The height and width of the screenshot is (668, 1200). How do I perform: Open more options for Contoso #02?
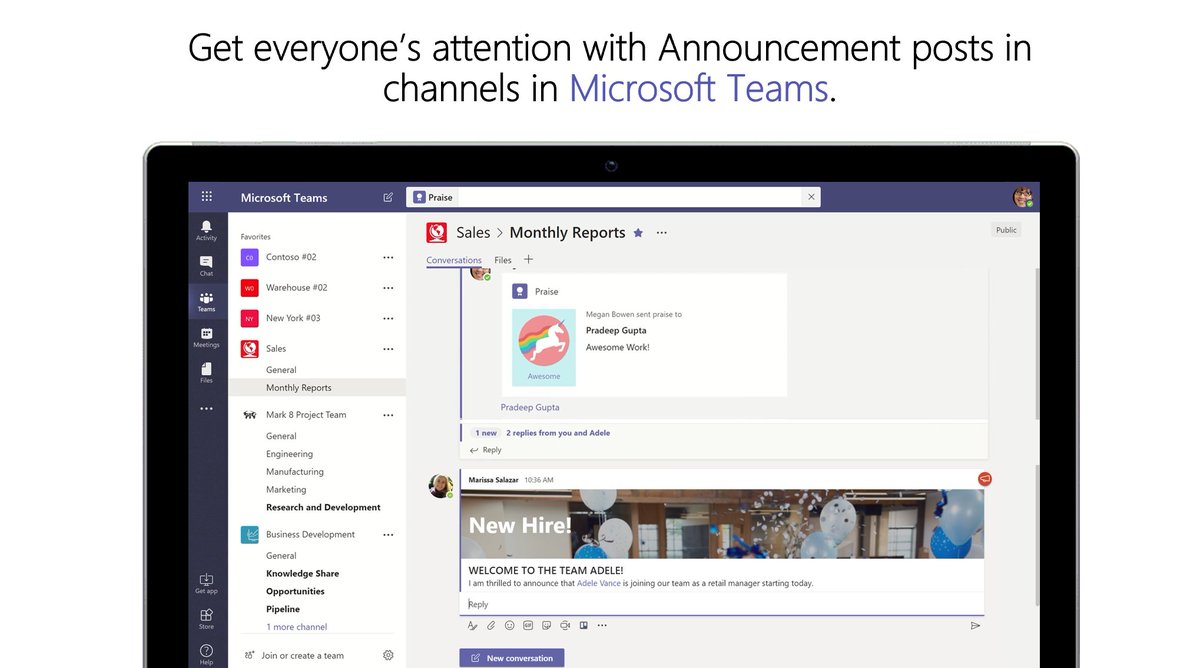[388, 257]
